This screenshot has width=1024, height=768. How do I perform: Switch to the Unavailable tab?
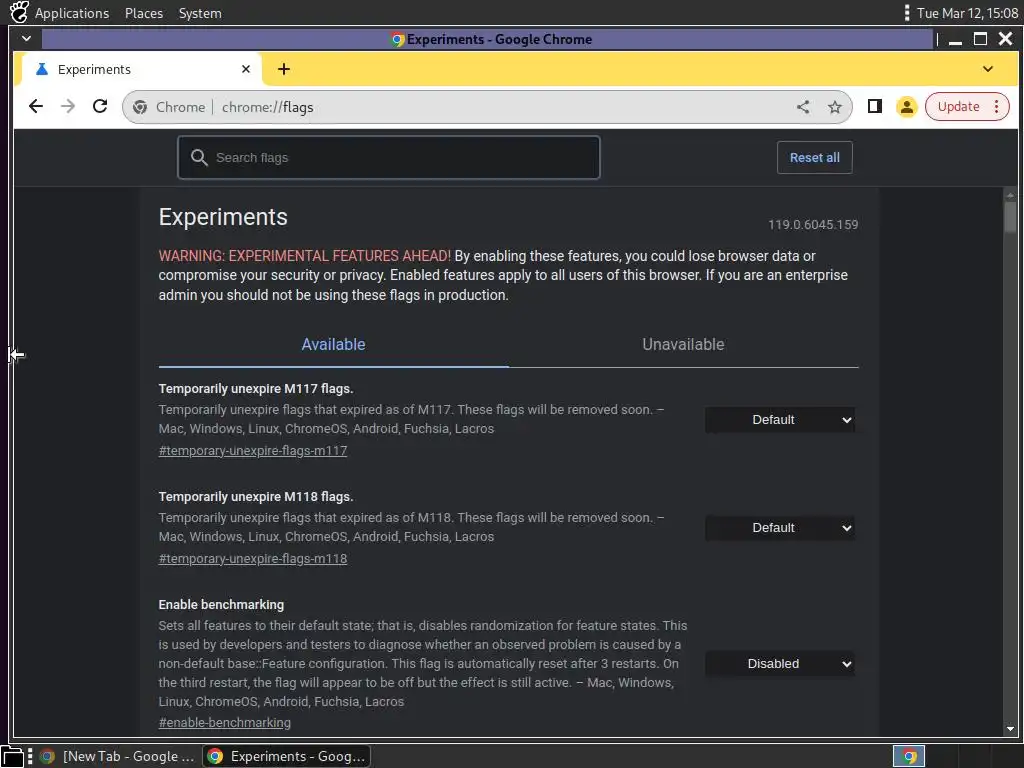[x=683, y=345]
